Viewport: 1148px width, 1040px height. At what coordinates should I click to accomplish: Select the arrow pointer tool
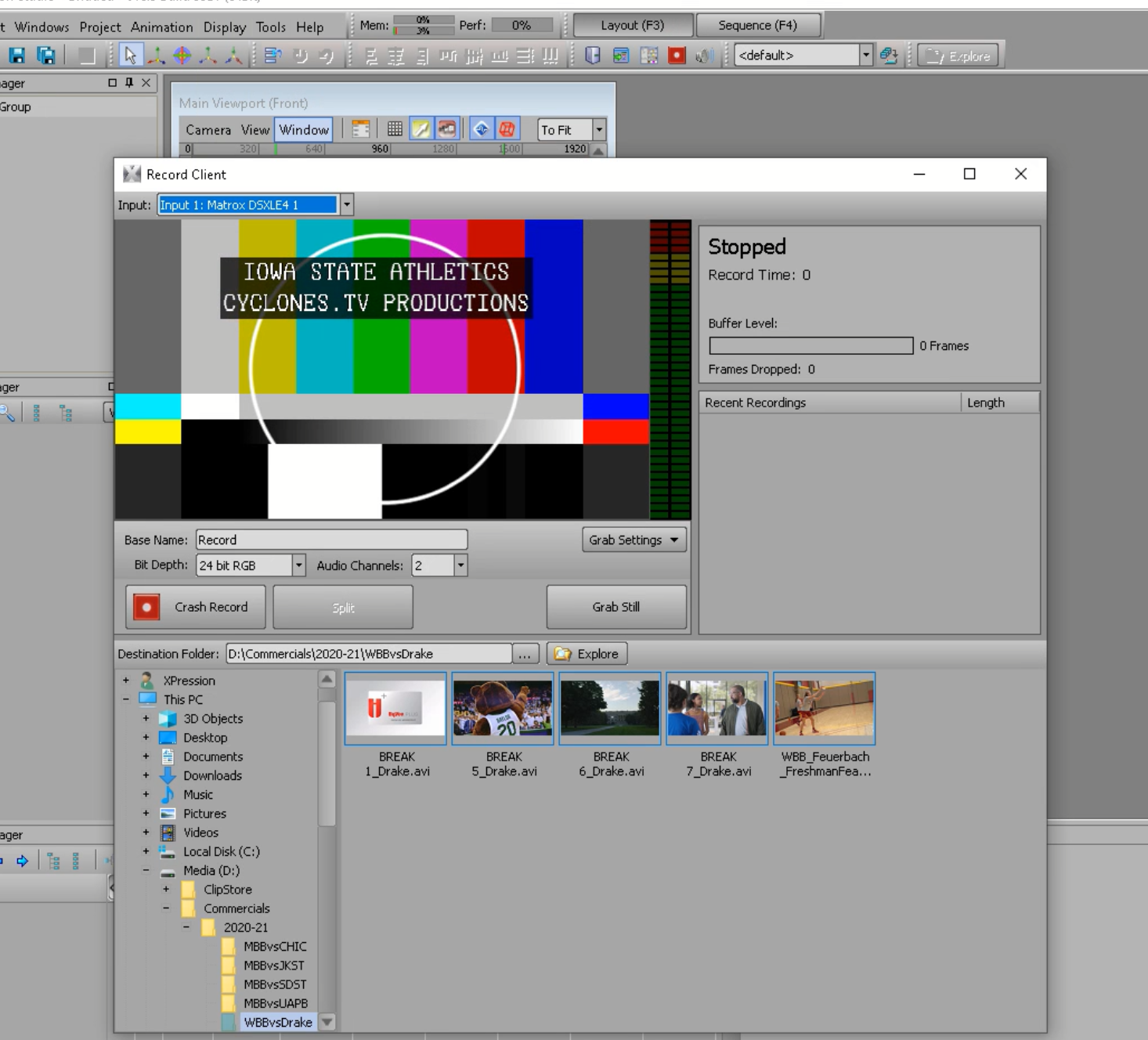coord(130,56)
